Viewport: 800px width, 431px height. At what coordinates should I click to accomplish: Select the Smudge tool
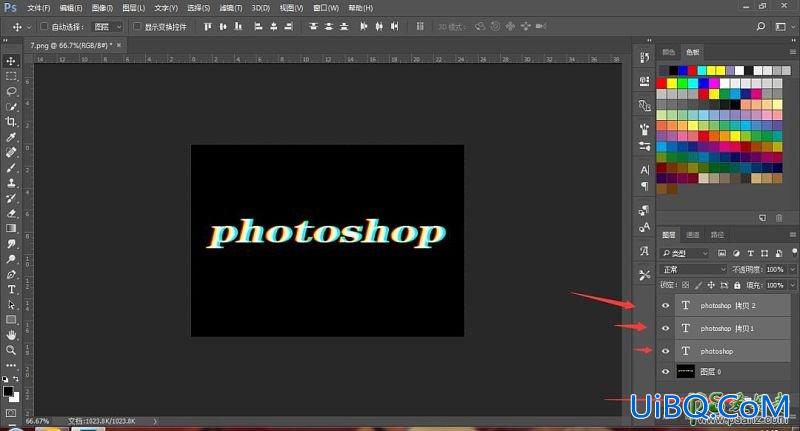tap(11, 244)
